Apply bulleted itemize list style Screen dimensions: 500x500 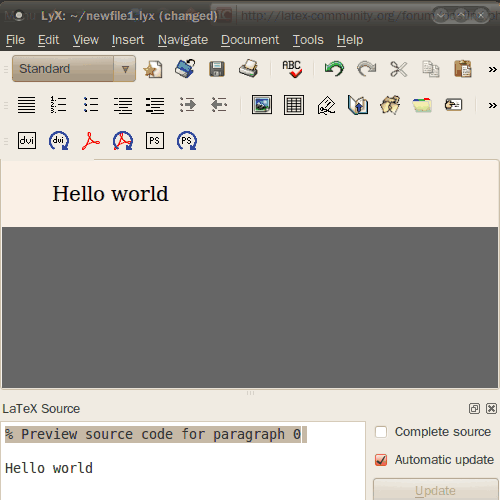(x=91, y=105)
